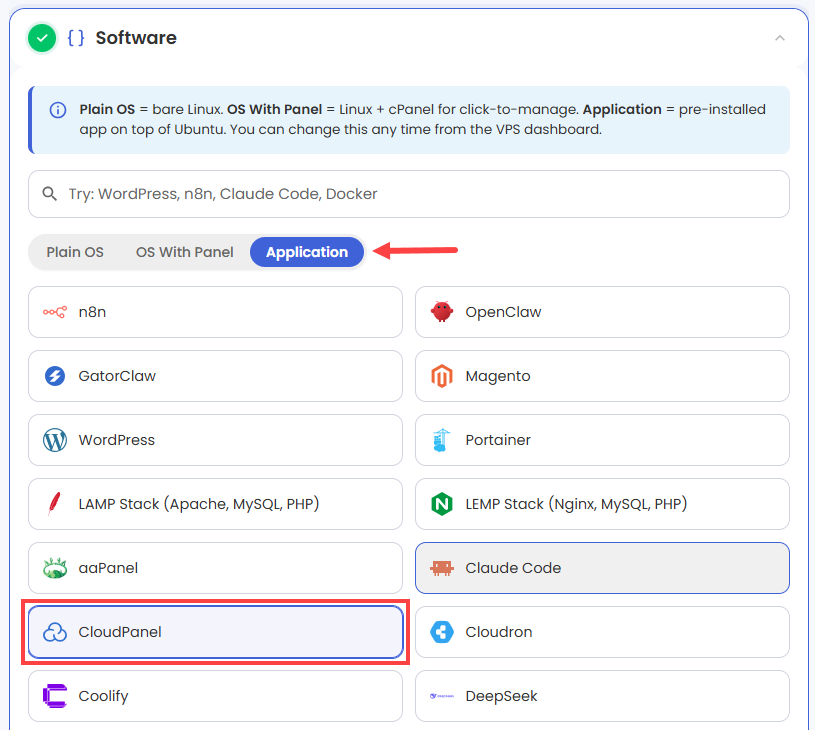Focus the software search input field

tap(409, 194)
